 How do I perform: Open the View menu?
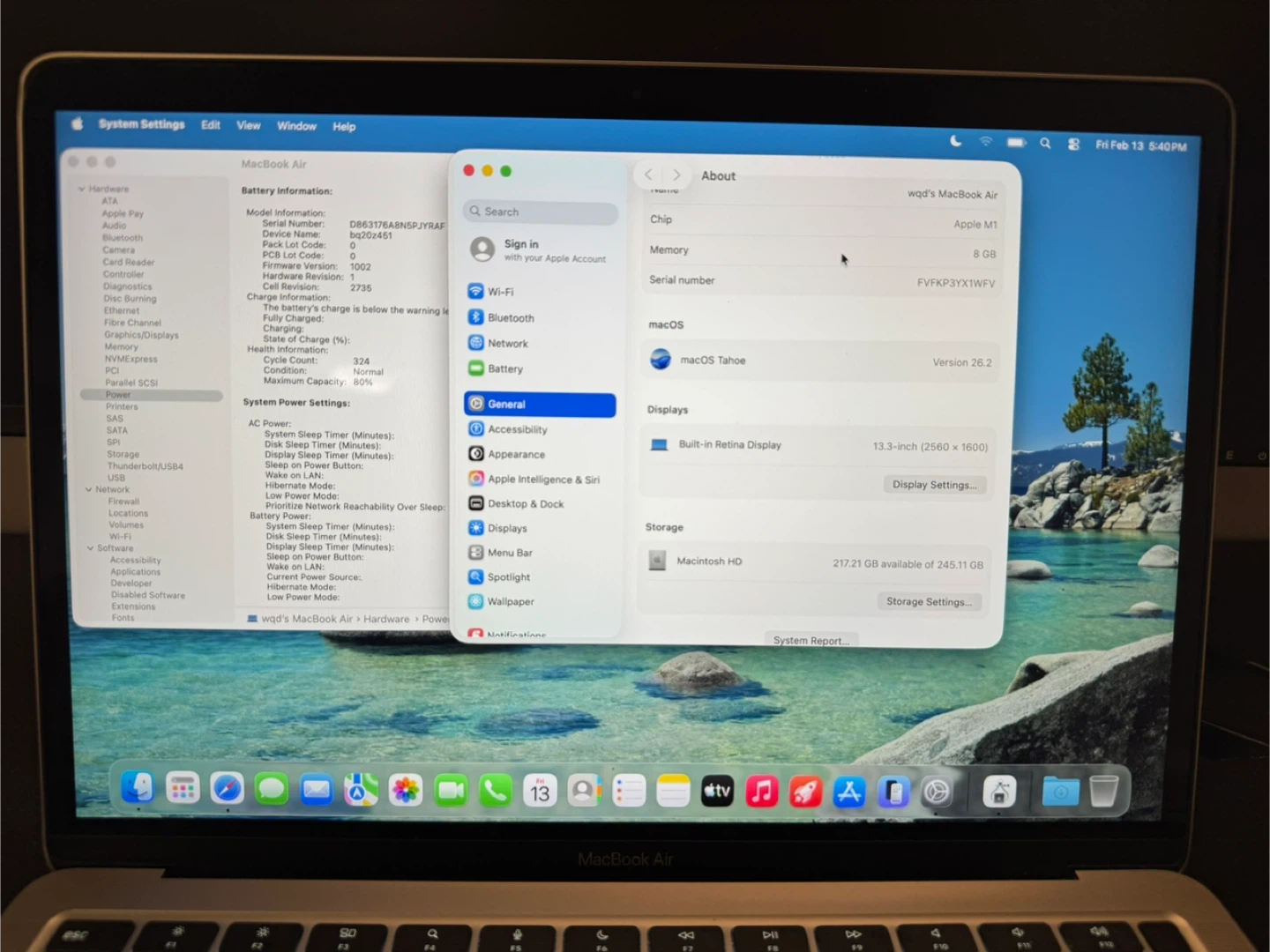point(248,126)
